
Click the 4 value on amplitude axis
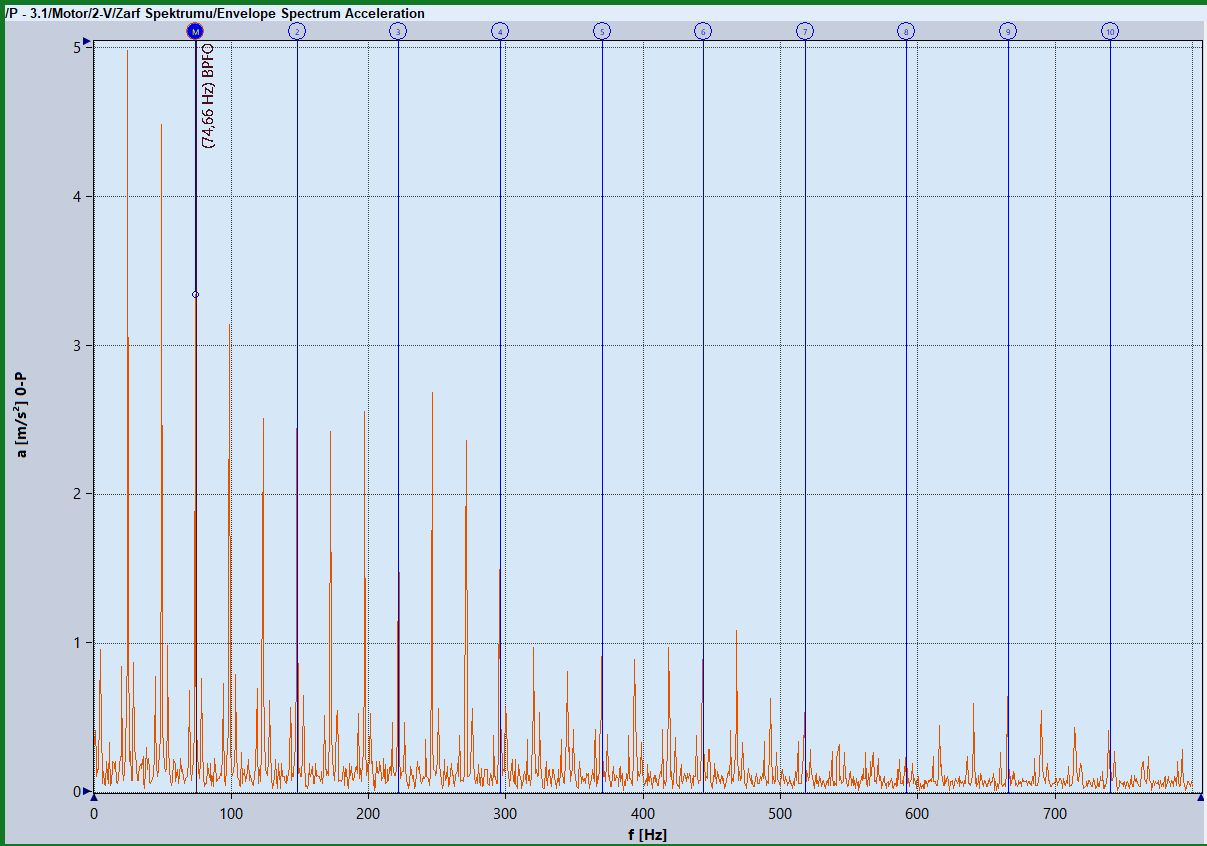(76, 197)
